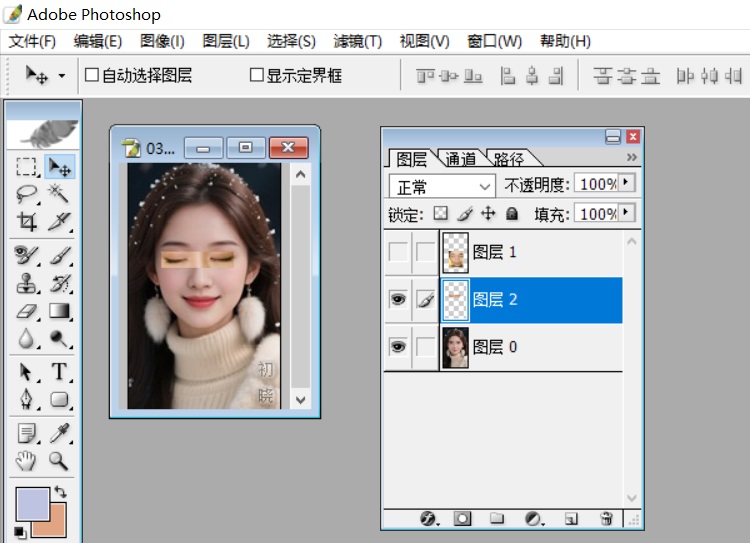
Task: Enable the 自动选择图层 checkbox
Action: click(x=92, y=75)
